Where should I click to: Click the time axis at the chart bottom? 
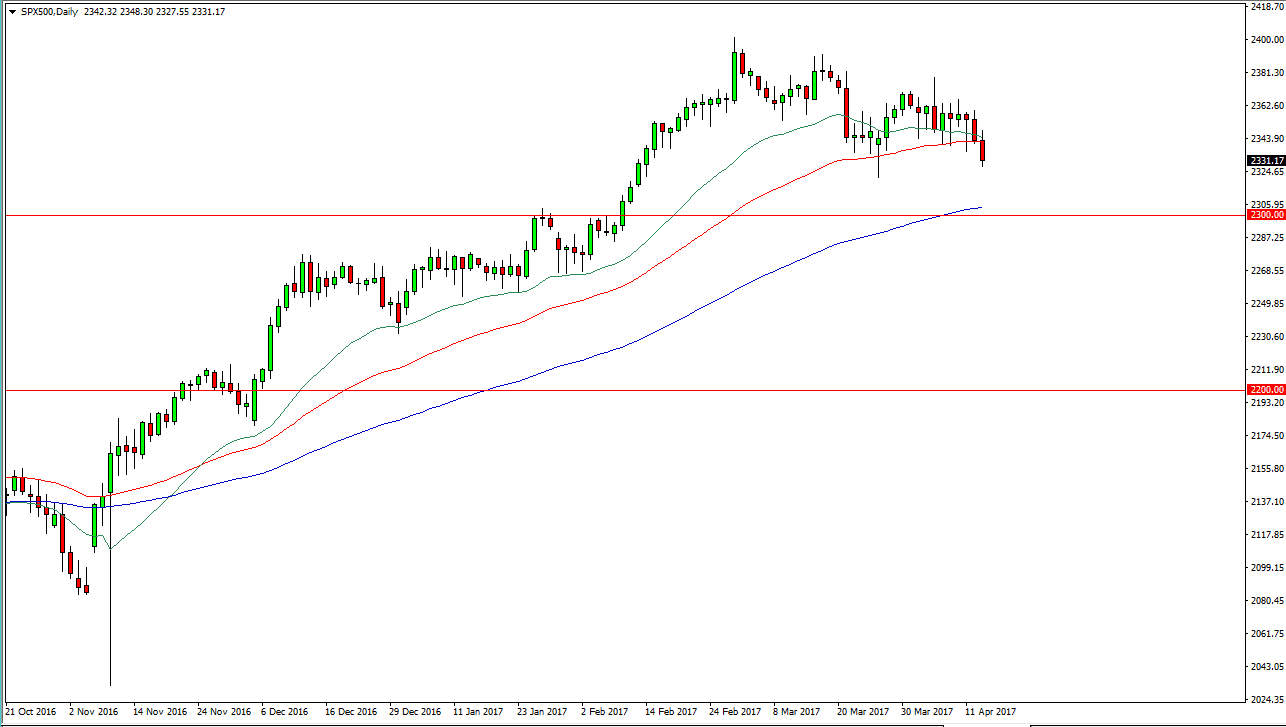[600, 712]
